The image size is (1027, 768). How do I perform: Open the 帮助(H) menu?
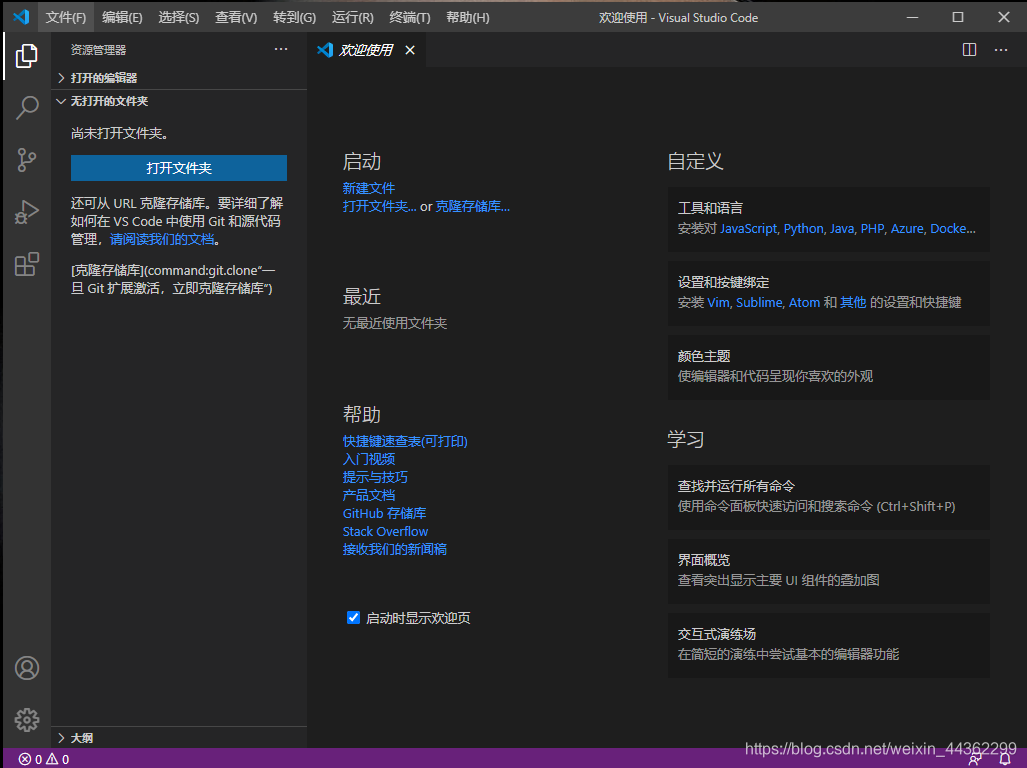468,18
